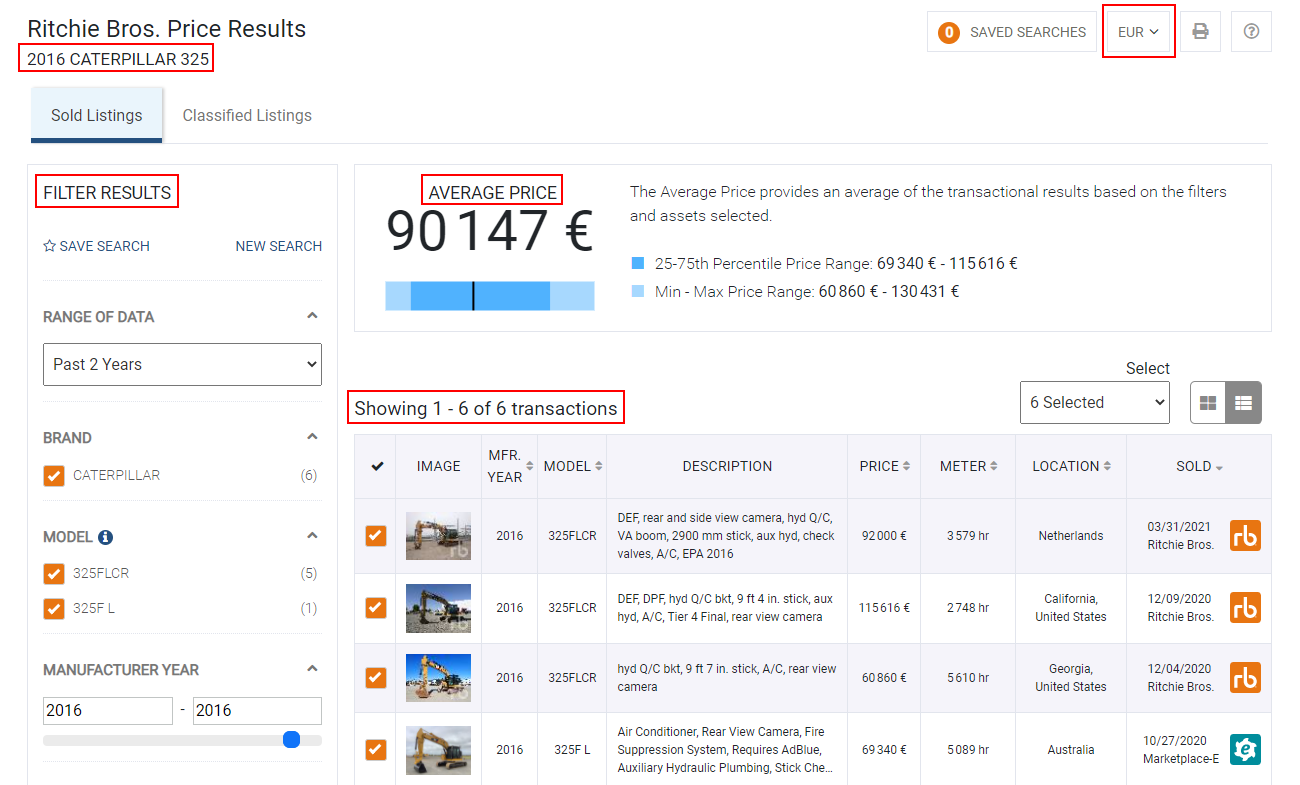Viewport: 1300px width, 785px height.
Task: Open the 6 Selected dropdown
Action: 1094,402
